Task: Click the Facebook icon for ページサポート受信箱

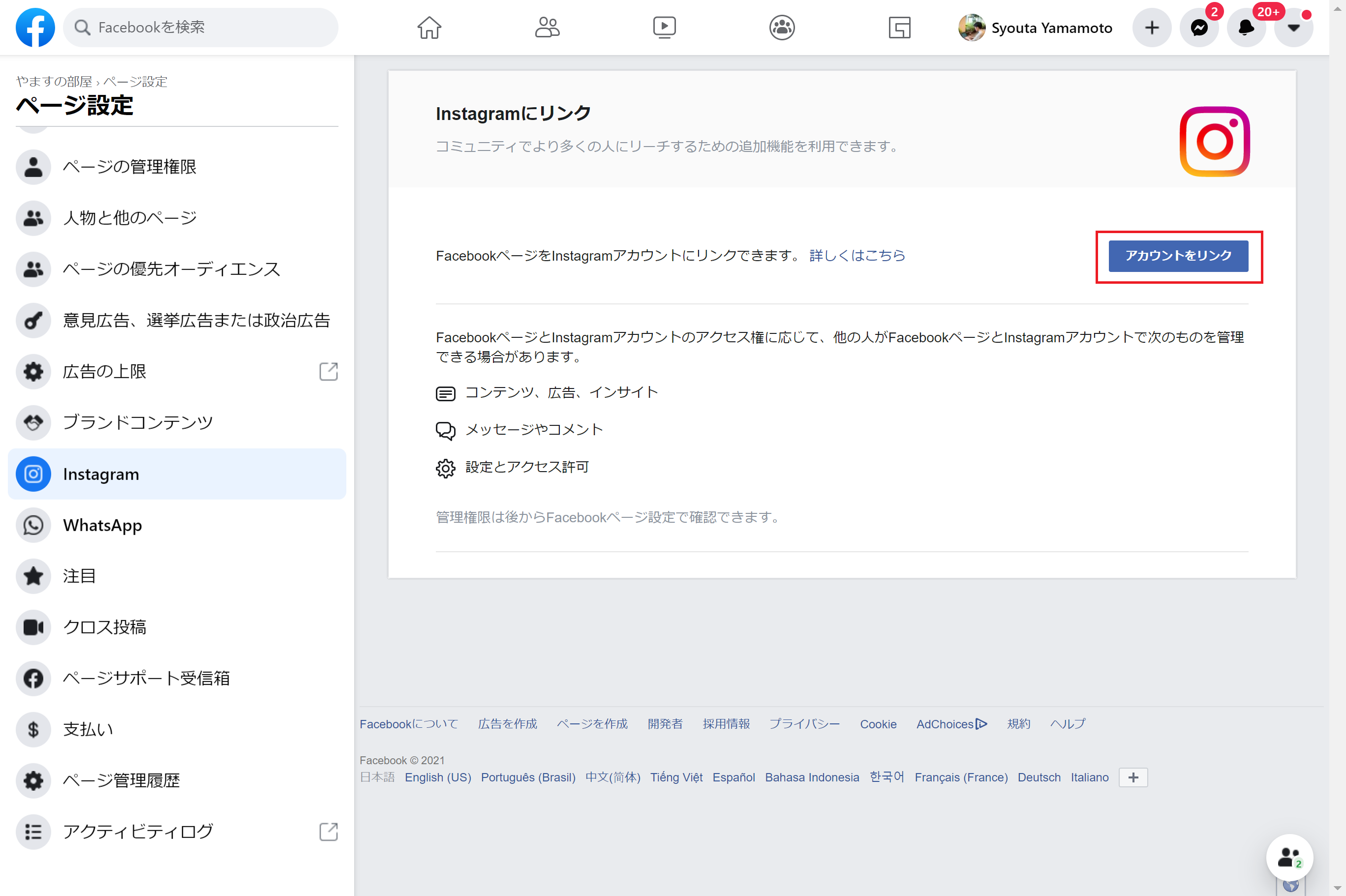Action: click(x=33, y=678)
